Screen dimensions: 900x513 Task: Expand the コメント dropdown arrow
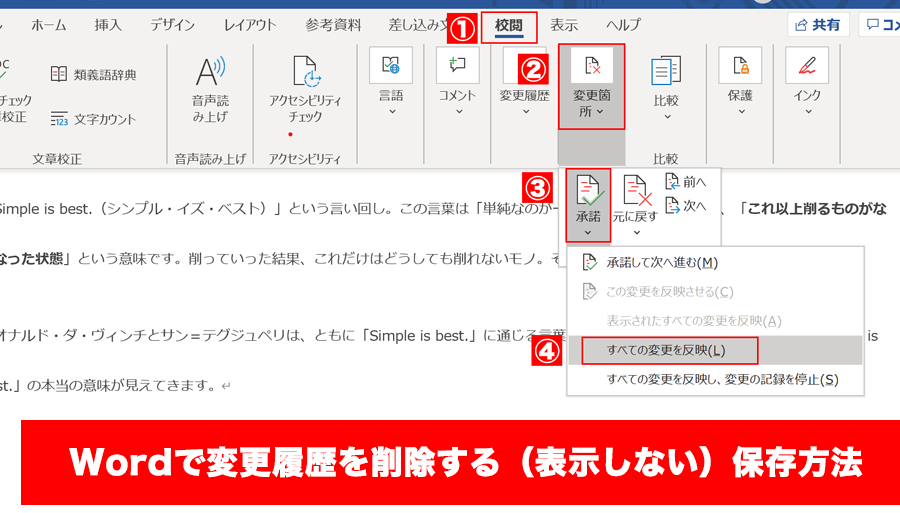point(459,112)
